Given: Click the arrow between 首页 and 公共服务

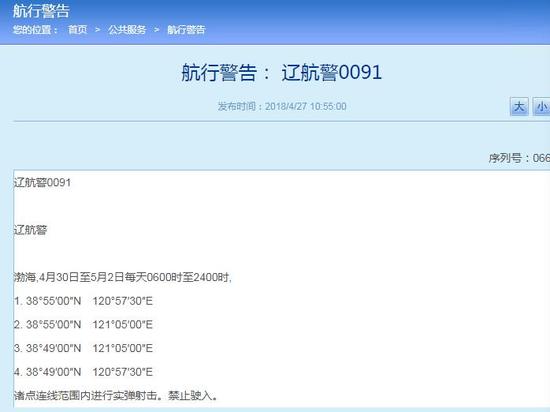Looking at the screenshot, I should pyautogui.click(x=98, y=30).
